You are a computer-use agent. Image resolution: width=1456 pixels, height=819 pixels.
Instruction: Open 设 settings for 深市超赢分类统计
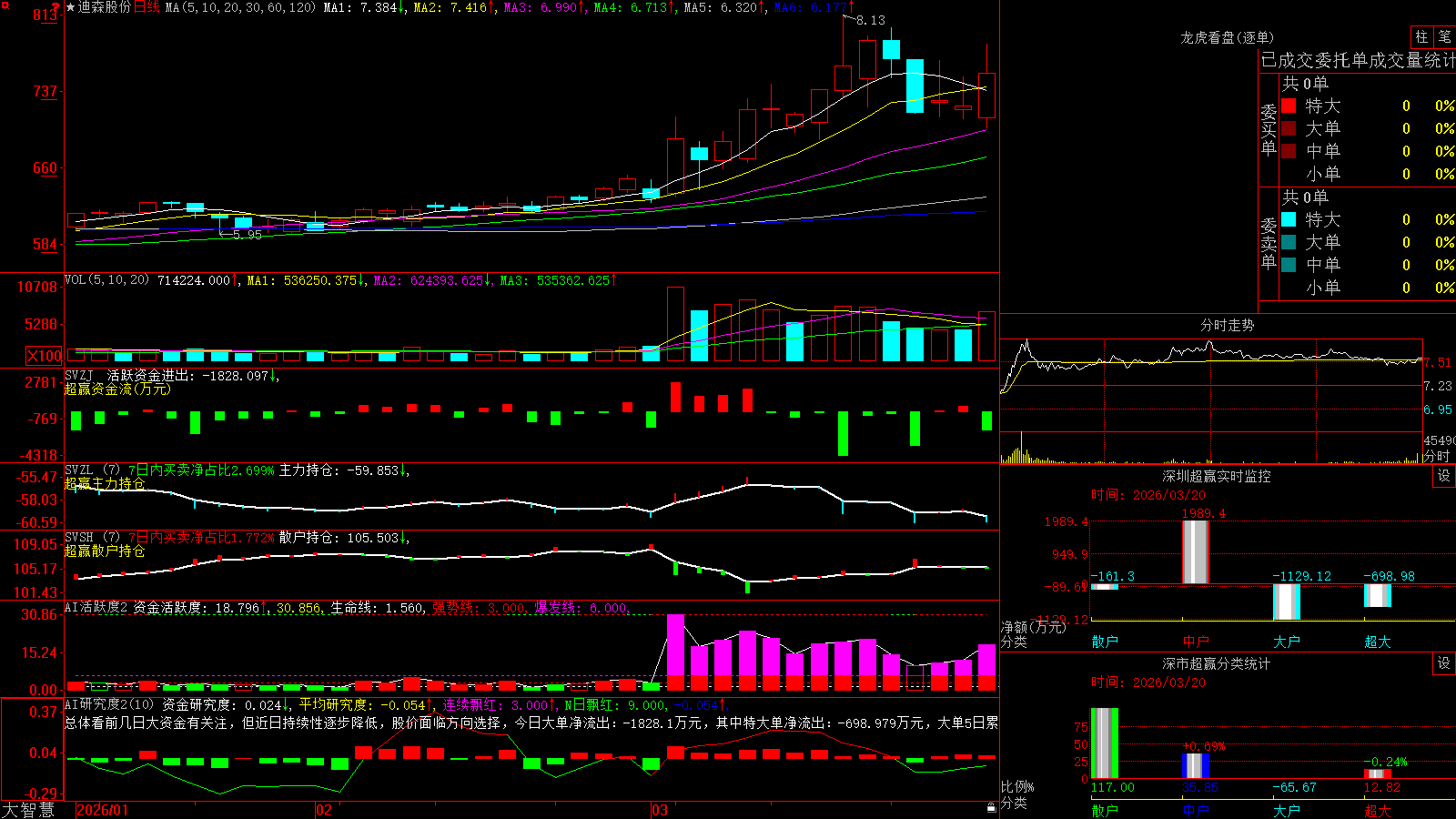(x=1444, y=663)
